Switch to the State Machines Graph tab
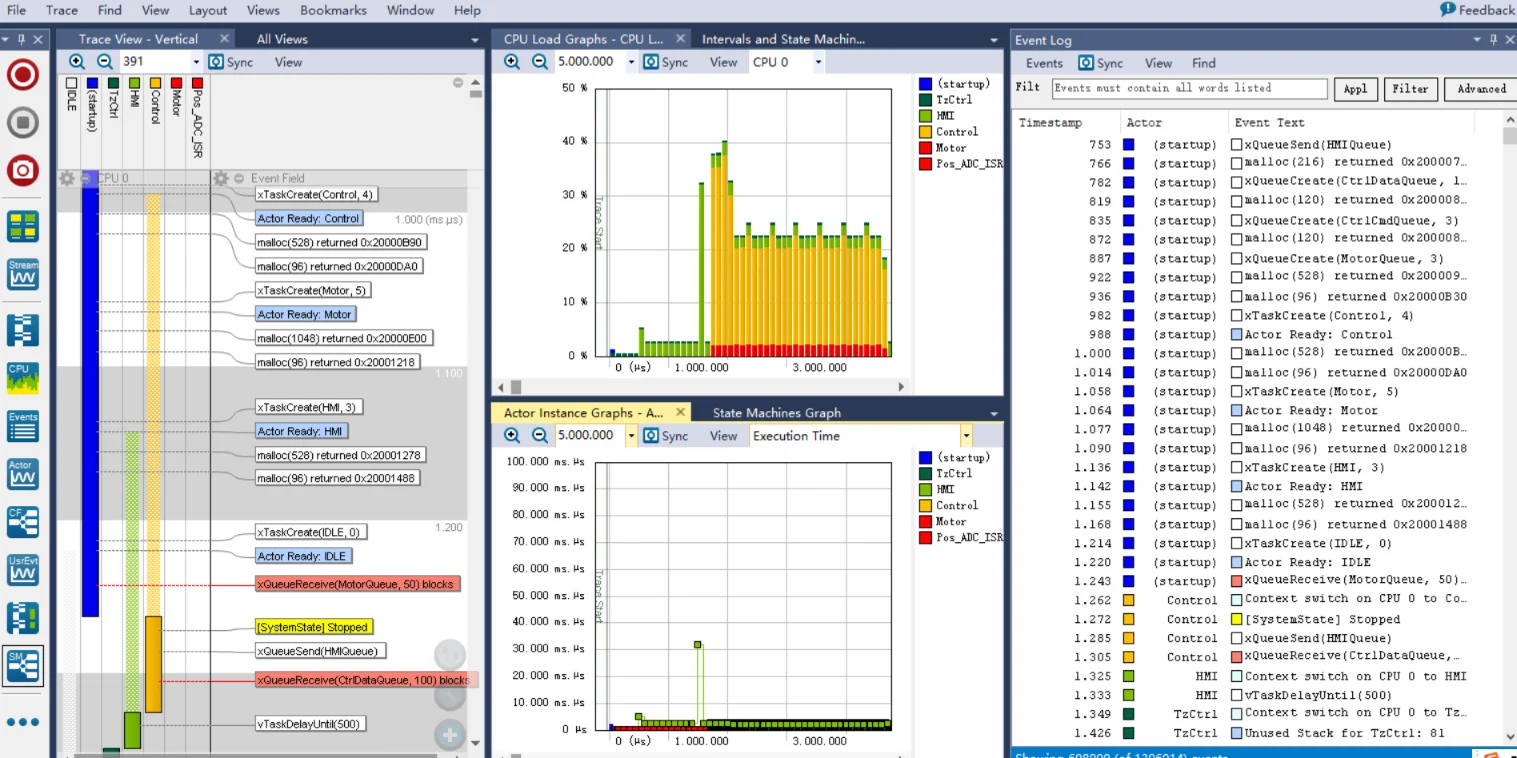 776,412
